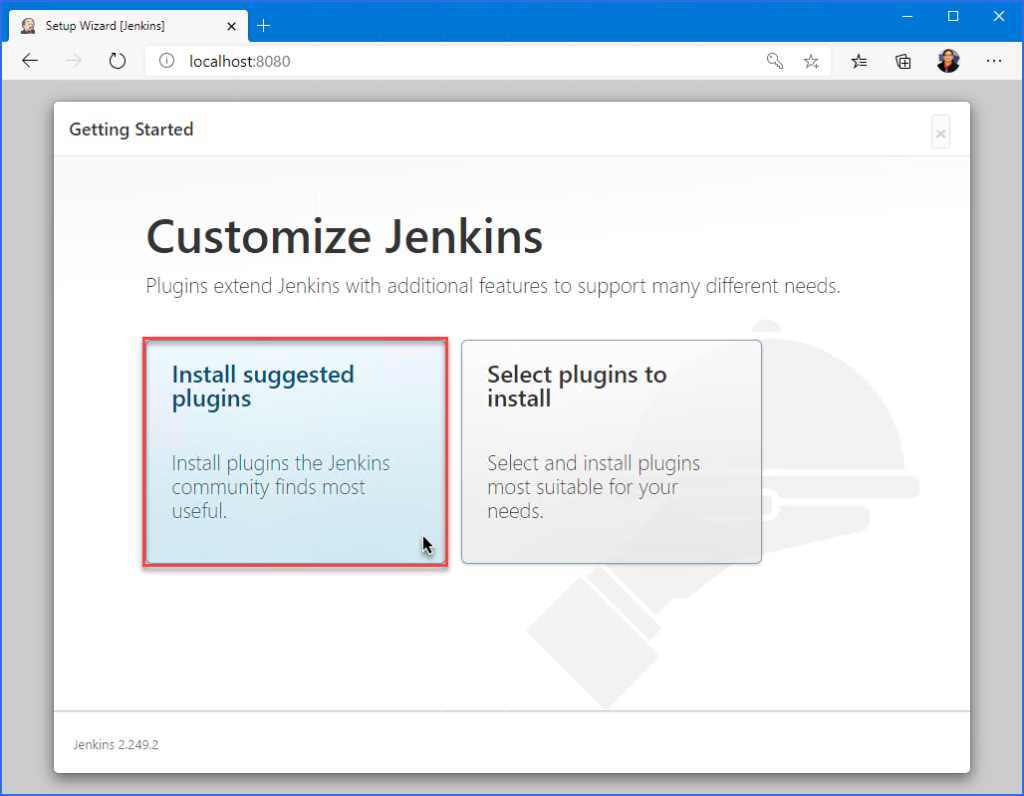Image resolution: width=1024 pixels, height=796 pixels.
Task: Choose Select plugins to install
Action: click(611, 452)
